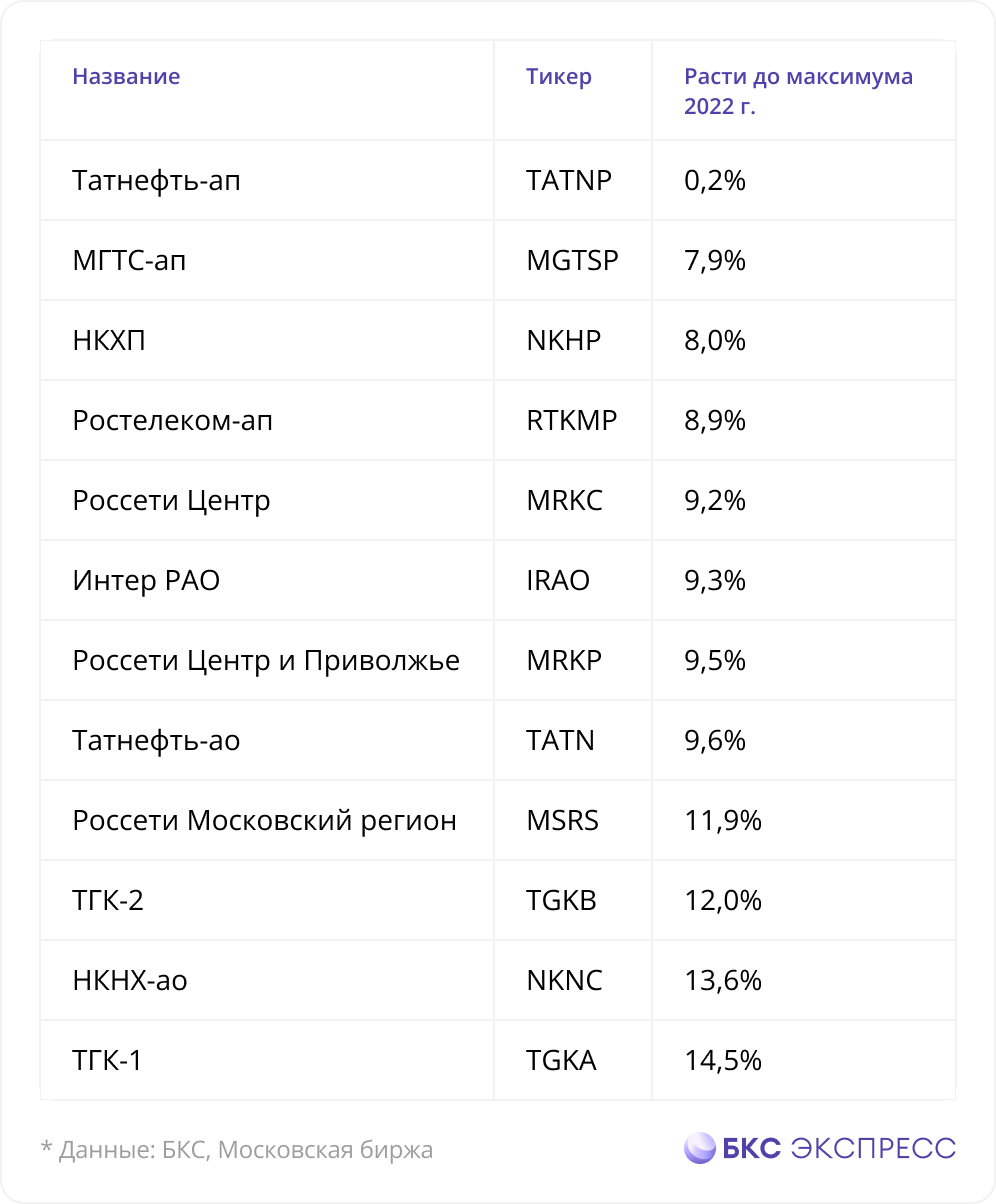Click the Расти до максимума 2022 г. header
Screen dimensions: 996x1204
coord(799,91)
